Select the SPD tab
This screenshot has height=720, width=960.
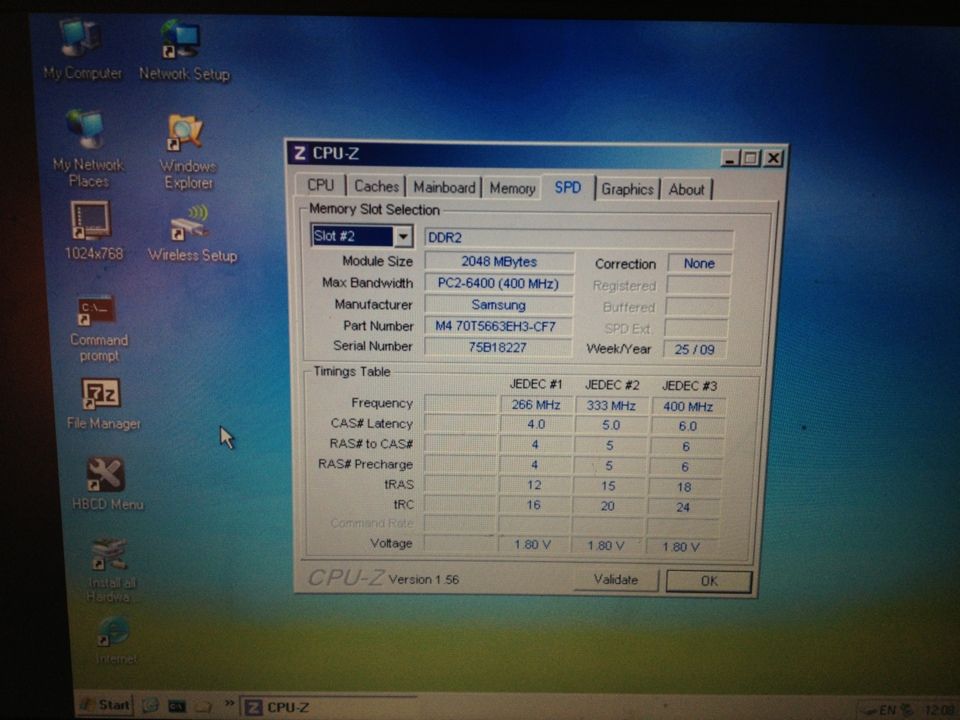pyautogui.click(x=568, y=187)
